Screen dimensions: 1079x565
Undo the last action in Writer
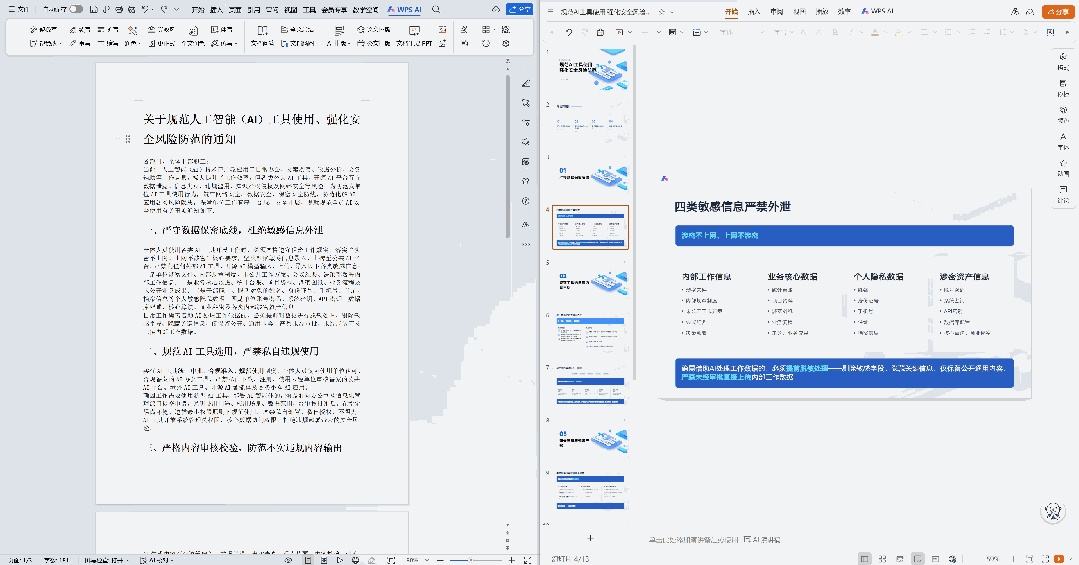click(x=147, y=10)
